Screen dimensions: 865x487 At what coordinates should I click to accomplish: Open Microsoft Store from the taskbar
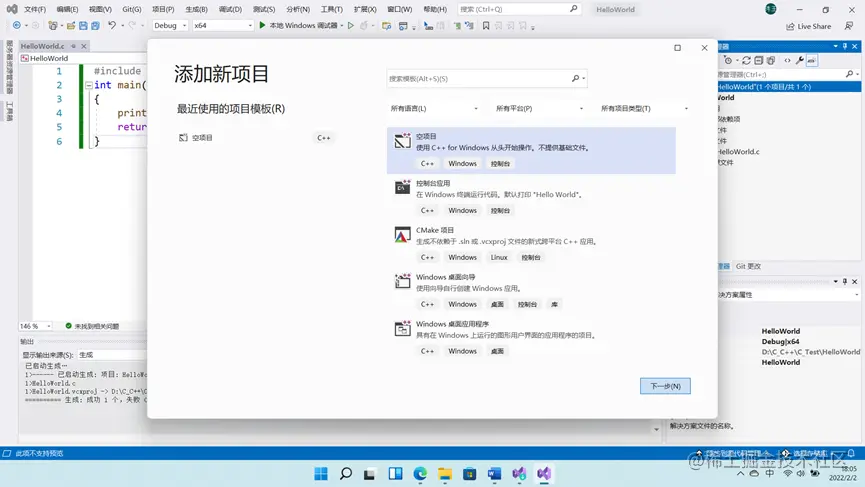coord(469,473)
